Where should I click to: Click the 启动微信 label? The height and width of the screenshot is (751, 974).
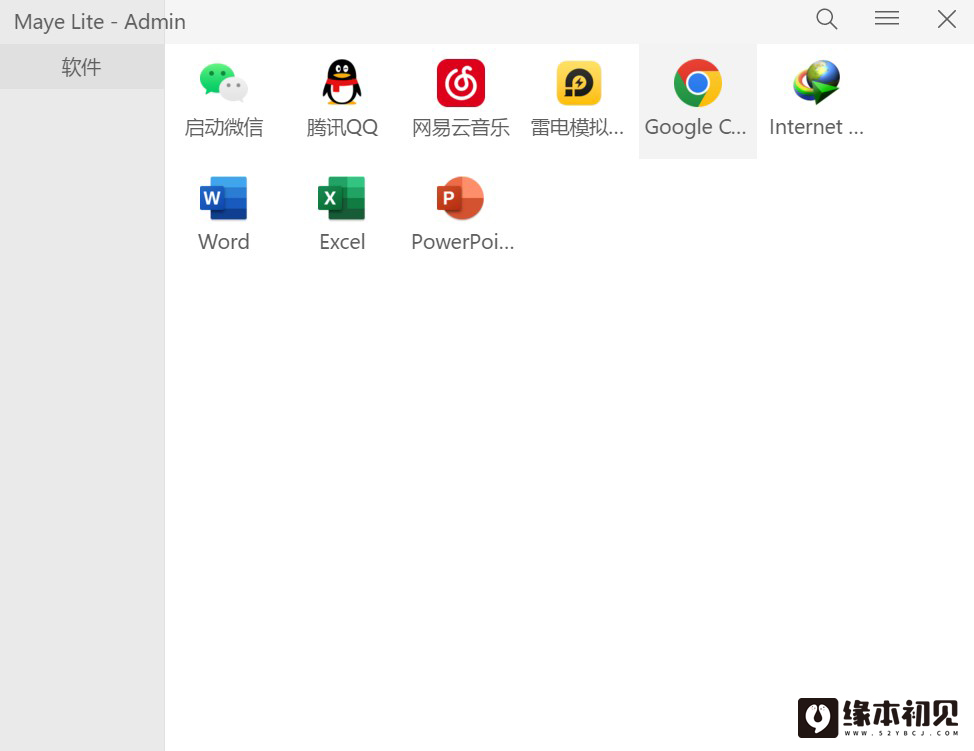point(224,127)
